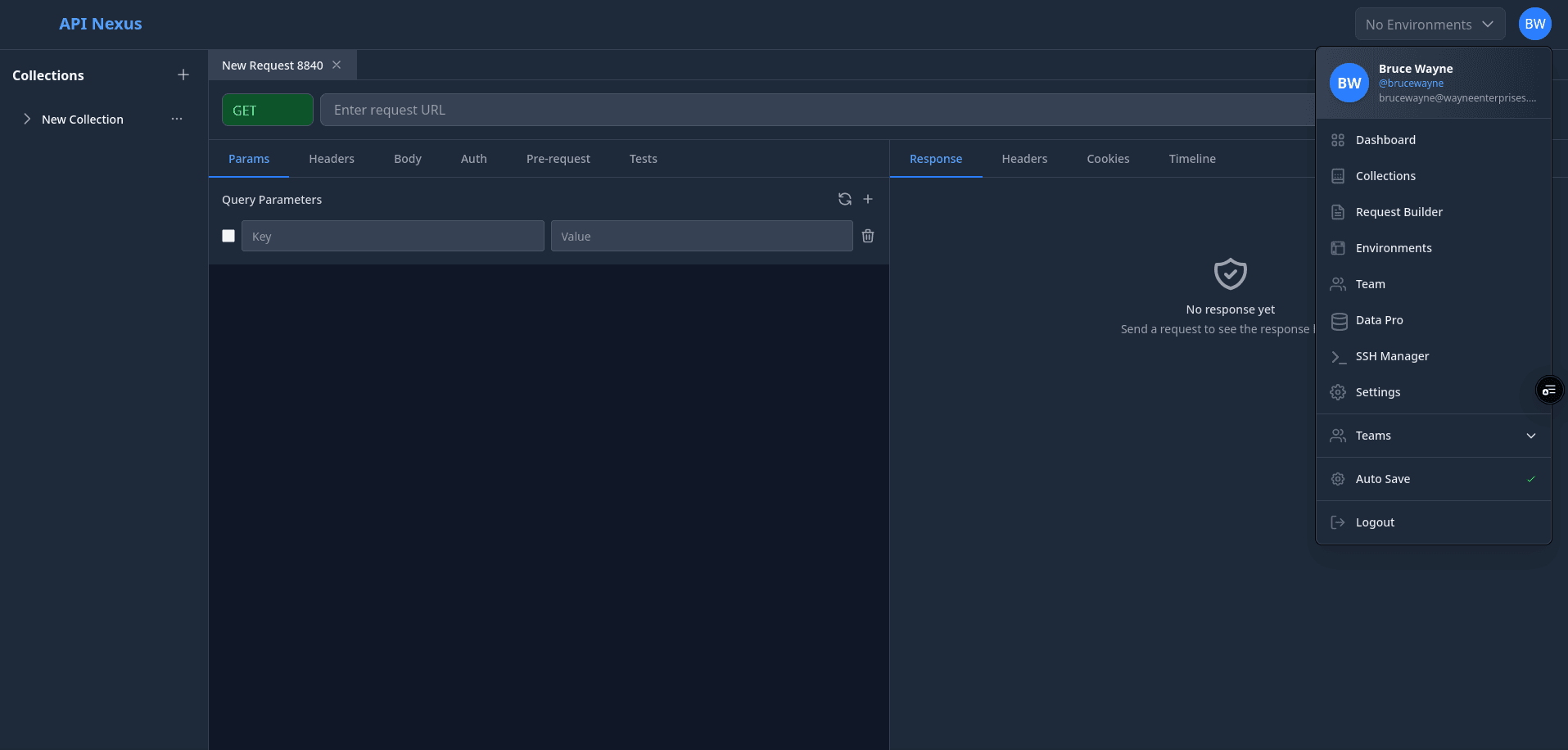This screenshot has width=1568, height=750.
Task: Toggle Auto Save in the profile menu
Action: click(x=1433, y=479)
